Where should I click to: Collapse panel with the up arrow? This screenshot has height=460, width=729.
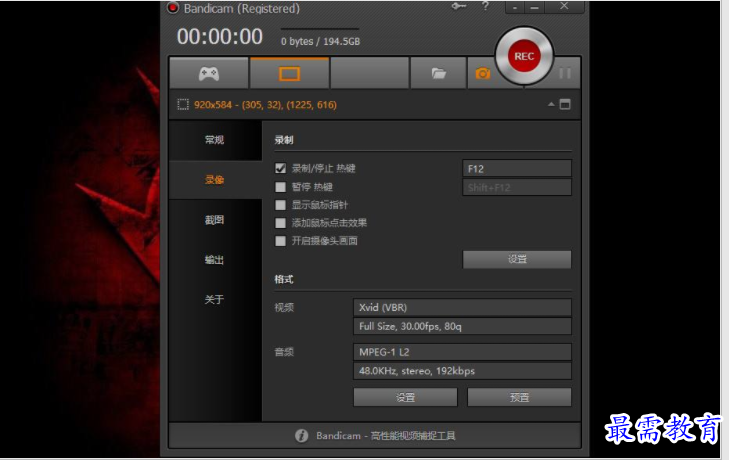tap(551, 105)
